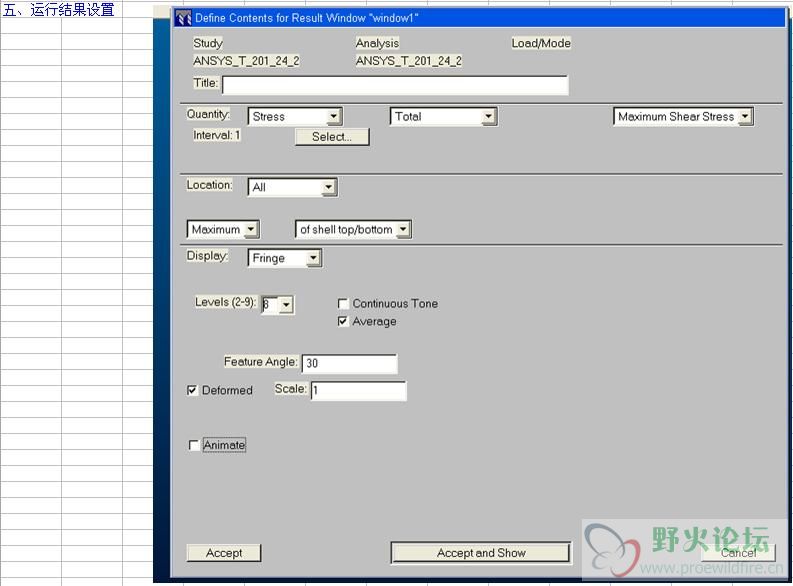793x586 pixels.
Task: Click the Interval: 1 text
Action: point(216,135)
